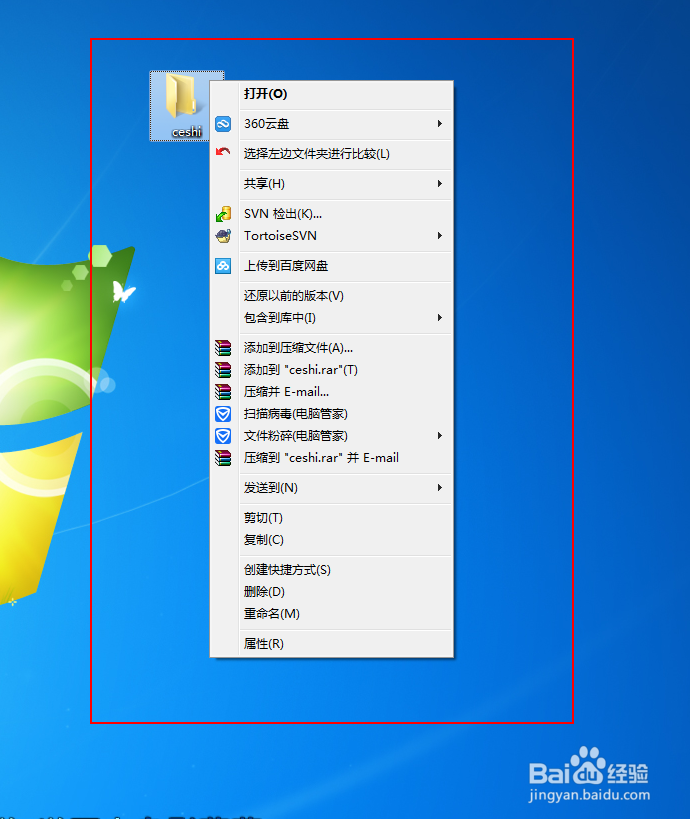Choose SVN 检出(K)... entry

pyautogui.click(x=331, y=214)
